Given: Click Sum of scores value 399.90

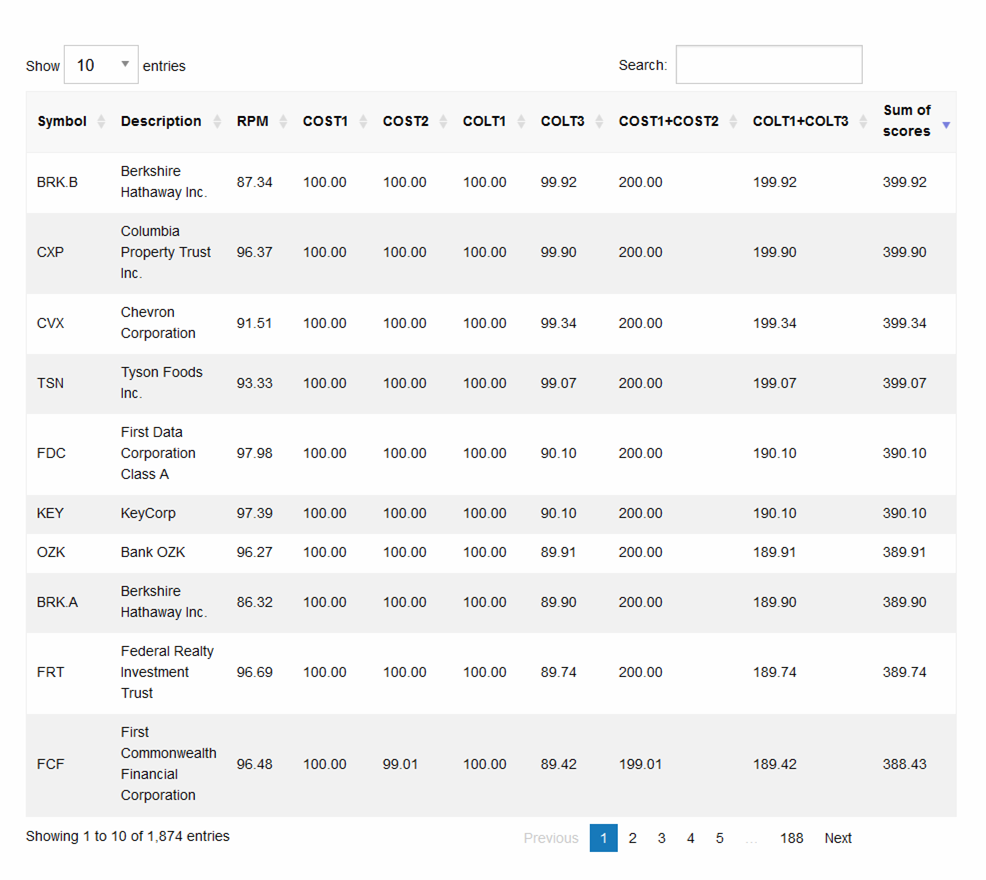Looking at the screenshot, I should click(904, 252).
